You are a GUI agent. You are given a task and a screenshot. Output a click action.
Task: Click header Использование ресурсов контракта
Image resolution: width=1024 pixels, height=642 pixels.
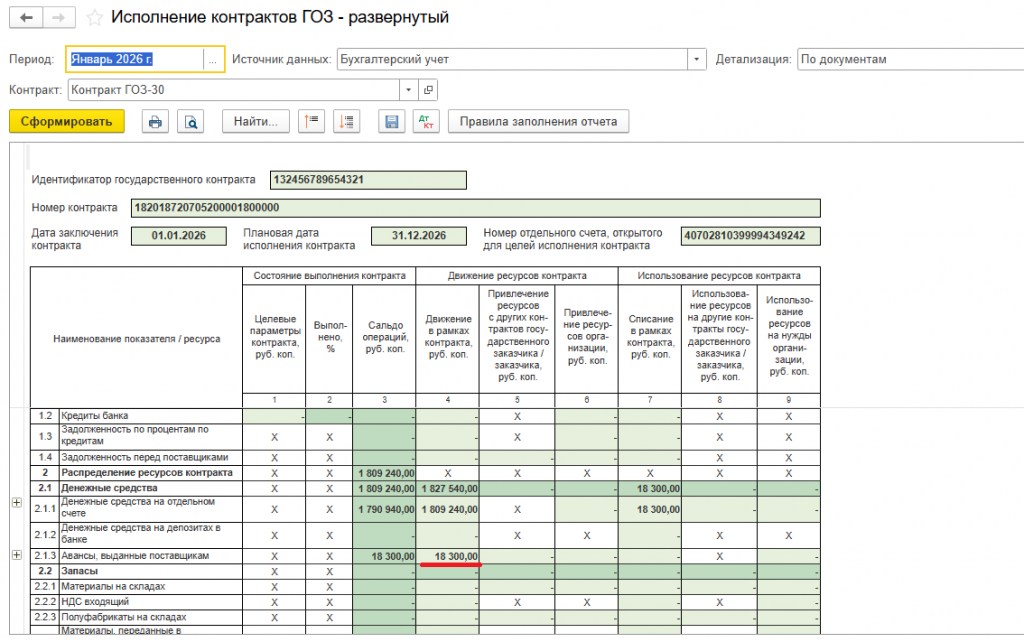point(719,276)
